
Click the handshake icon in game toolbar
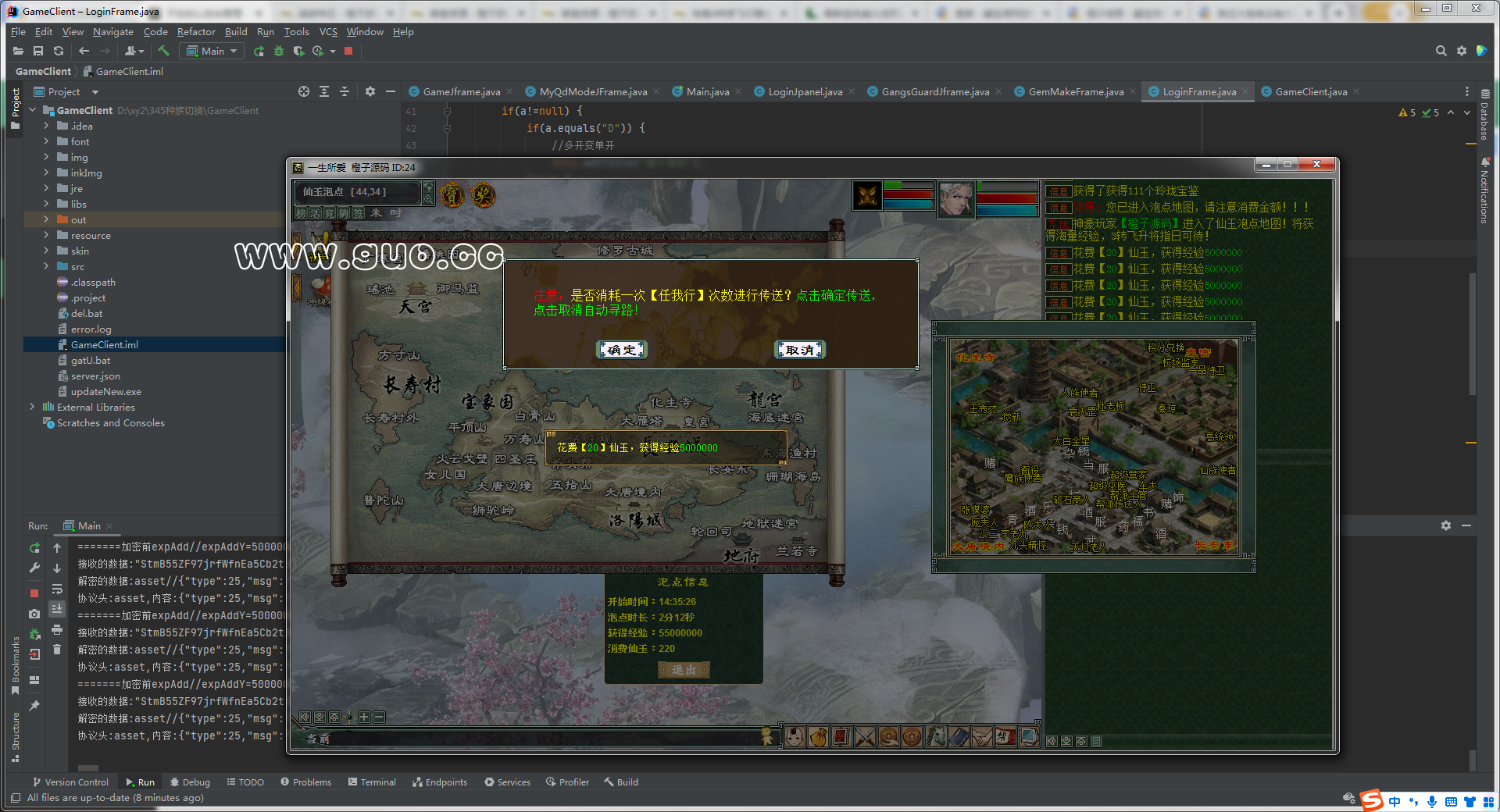982,736
